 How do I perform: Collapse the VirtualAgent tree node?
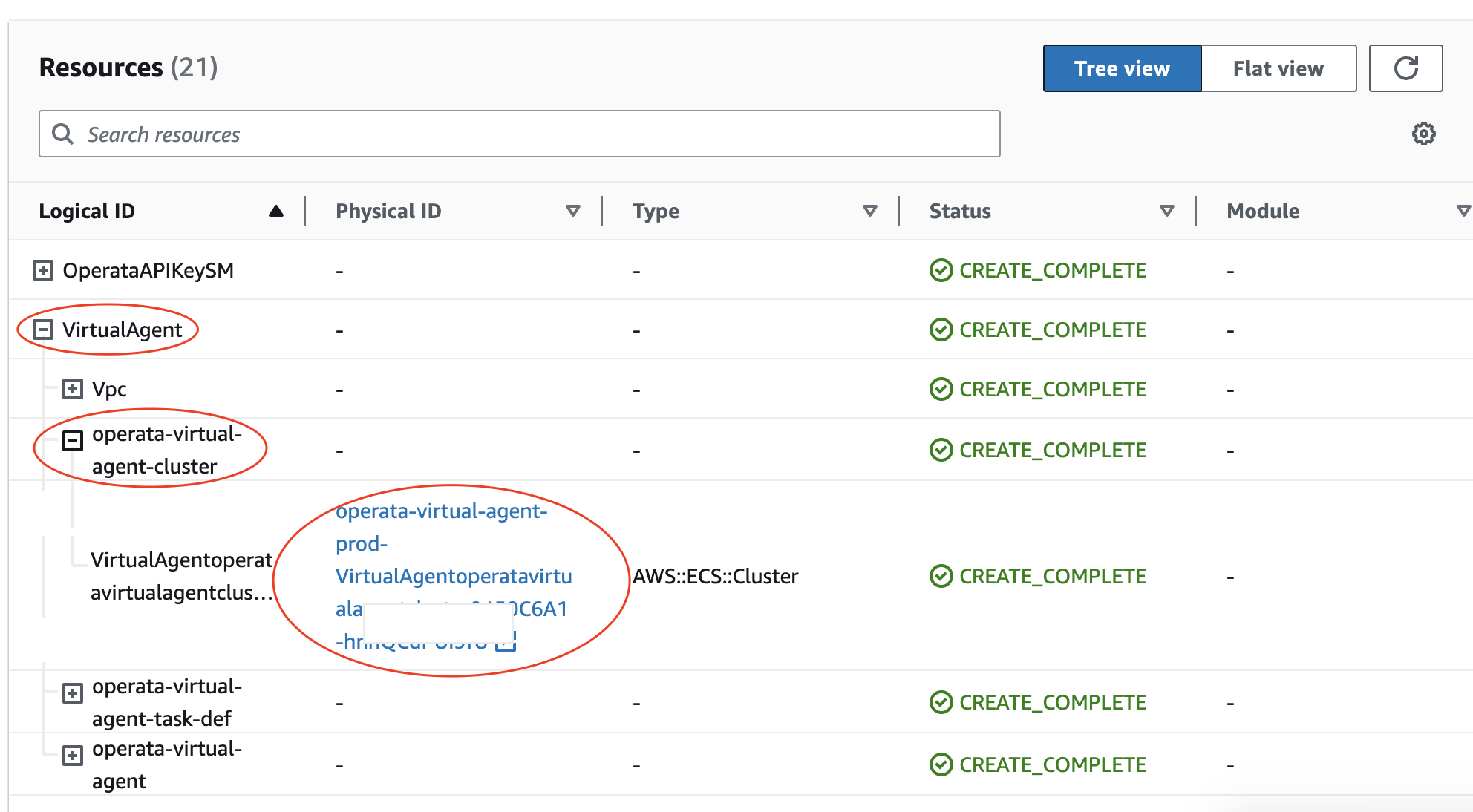[43, 330]
